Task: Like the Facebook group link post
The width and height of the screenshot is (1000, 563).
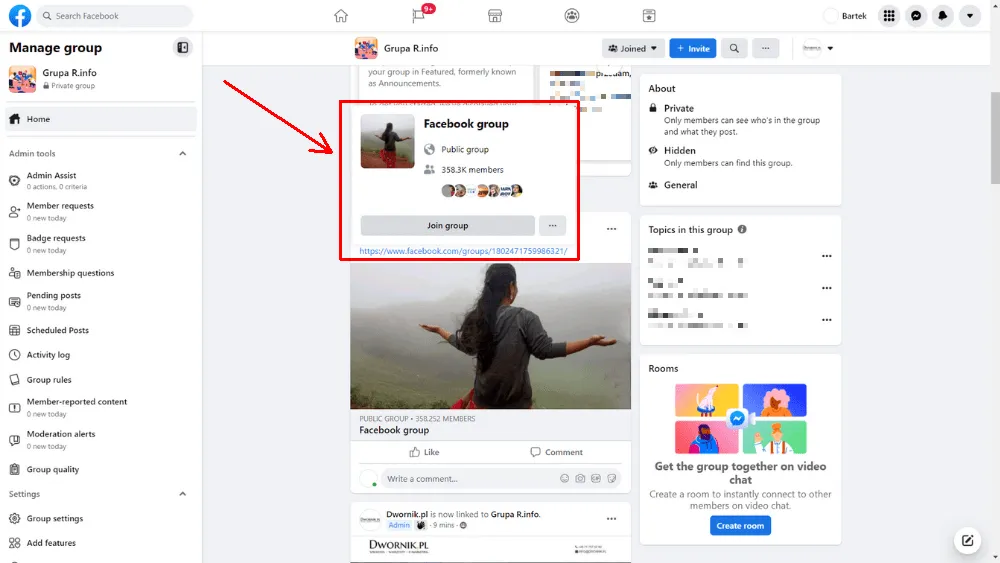Action: tap(425, 452)
